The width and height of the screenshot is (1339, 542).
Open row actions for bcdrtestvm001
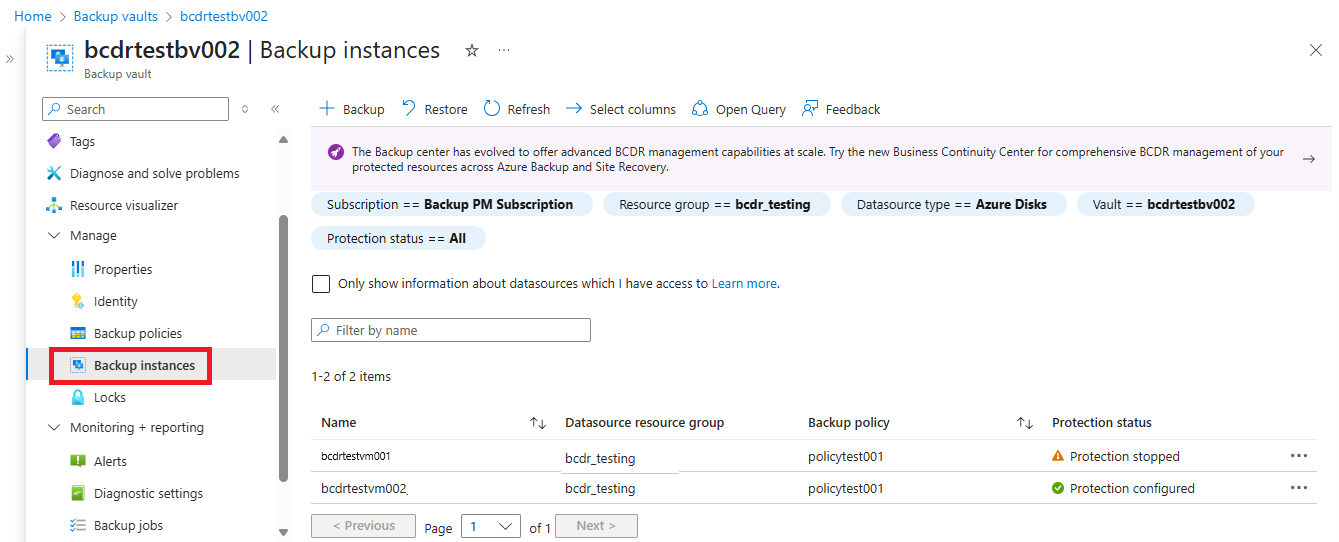pyautogui.click(x=1299, y=455)
